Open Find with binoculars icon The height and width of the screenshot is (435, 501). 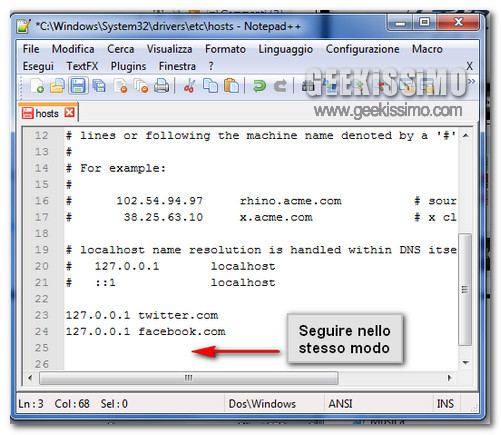click(308, 86)
